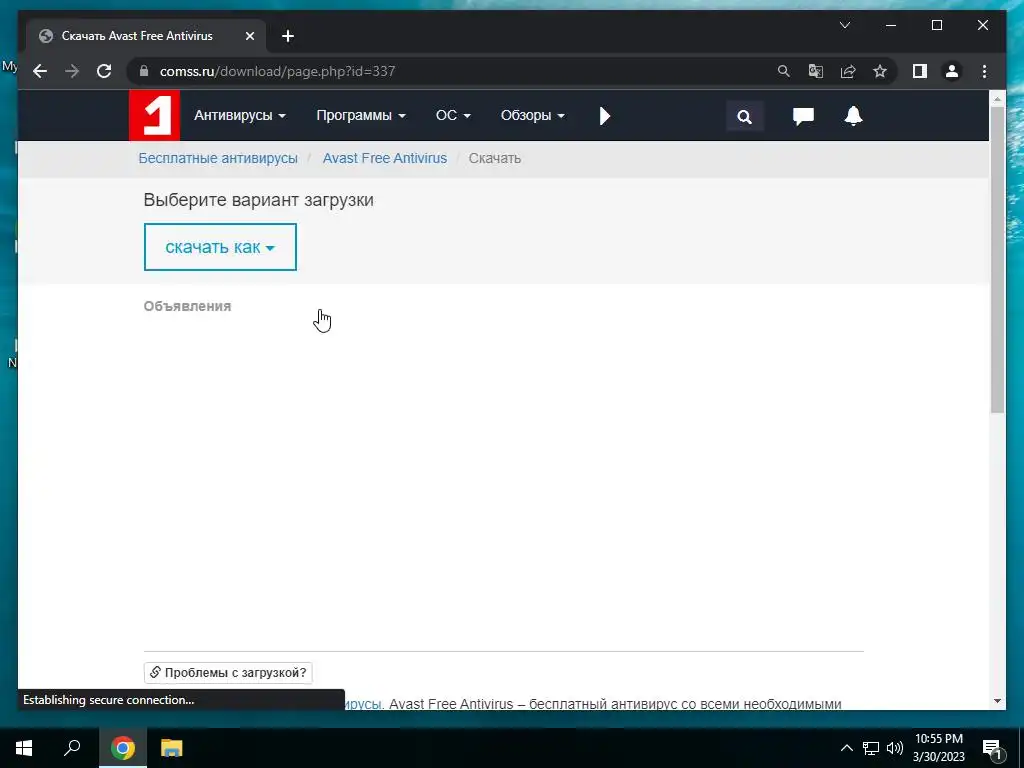
Task: Click the scrollbar down arrow
Action: pos(997,701)
